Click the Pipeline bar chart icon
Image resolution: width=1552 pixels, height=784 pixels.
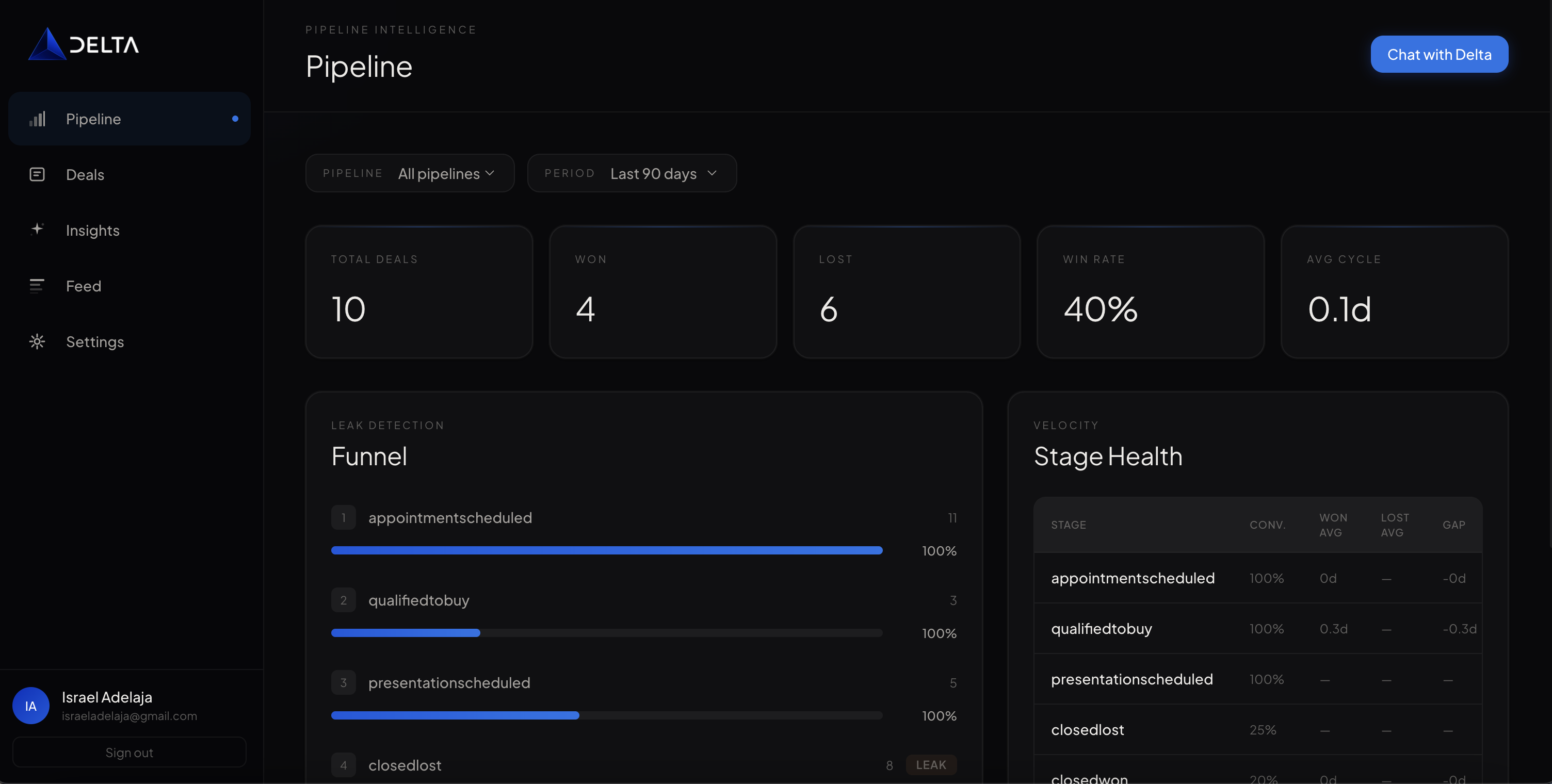(x=37, y=119)
